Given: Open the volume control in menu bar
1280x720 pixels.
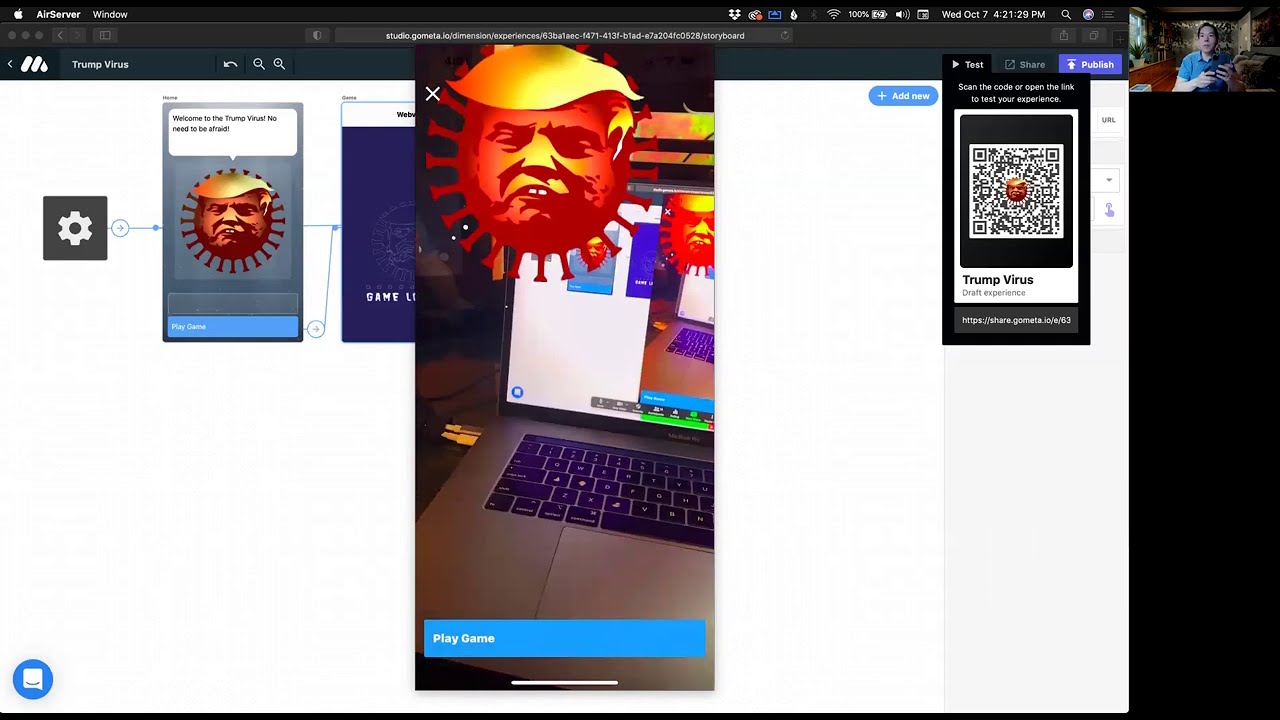Looking at the screenshot, I should tap(903, 14).
